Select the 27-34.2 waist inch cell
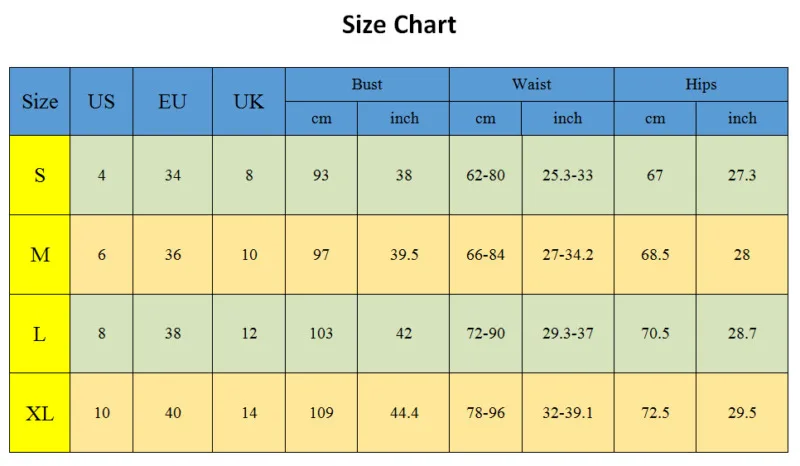800x466 pixels. 567,255
